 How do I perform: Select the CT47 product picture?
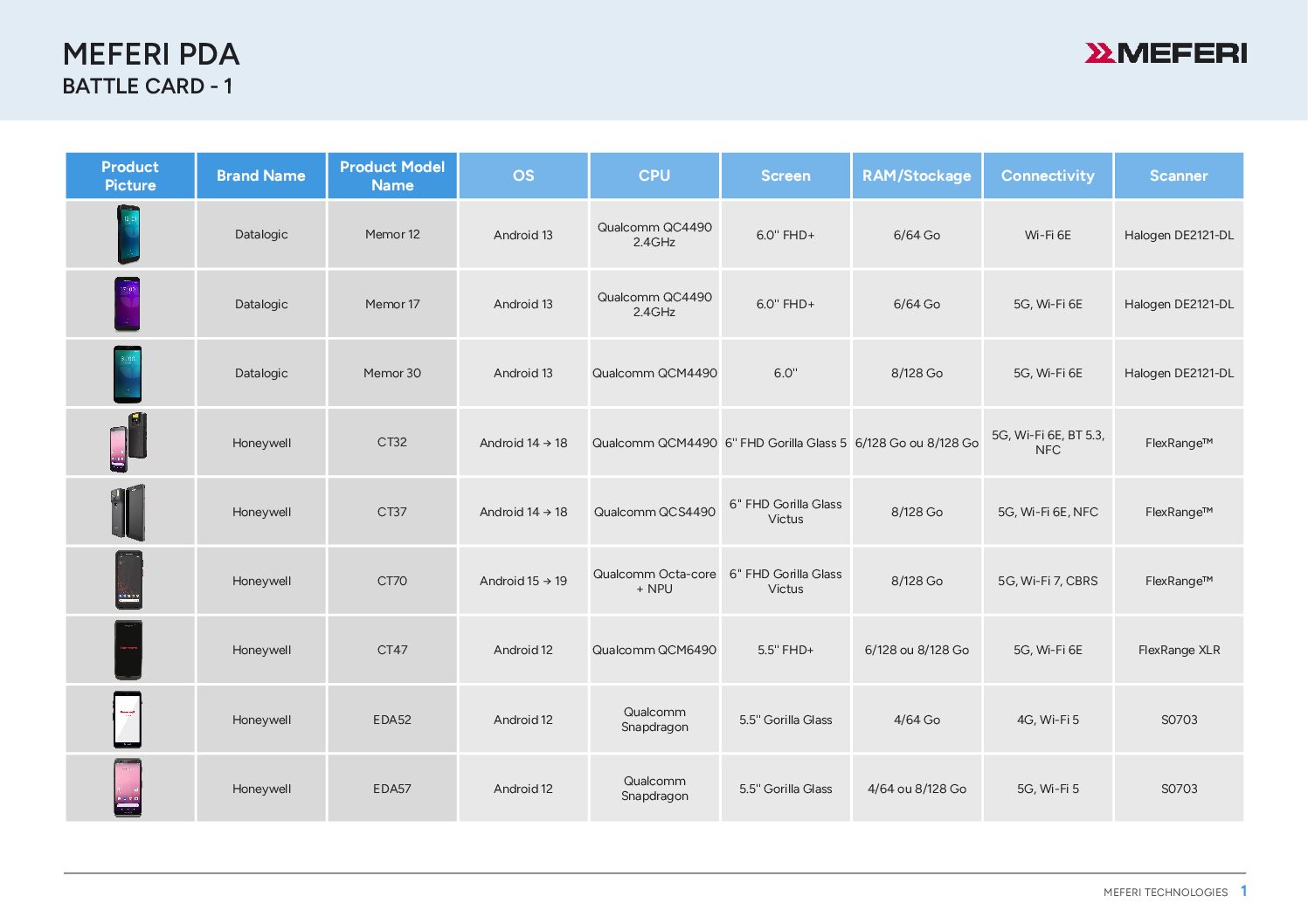pyautogui.click(x=128, y=650)
